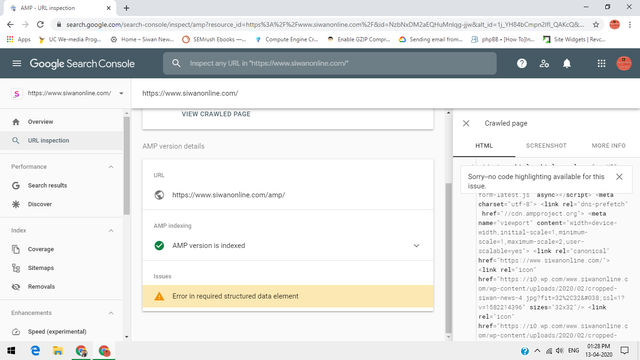The height and width of the screenshot is (360, 640).
Task: Open the Coverage report
Action: point(61,249)
